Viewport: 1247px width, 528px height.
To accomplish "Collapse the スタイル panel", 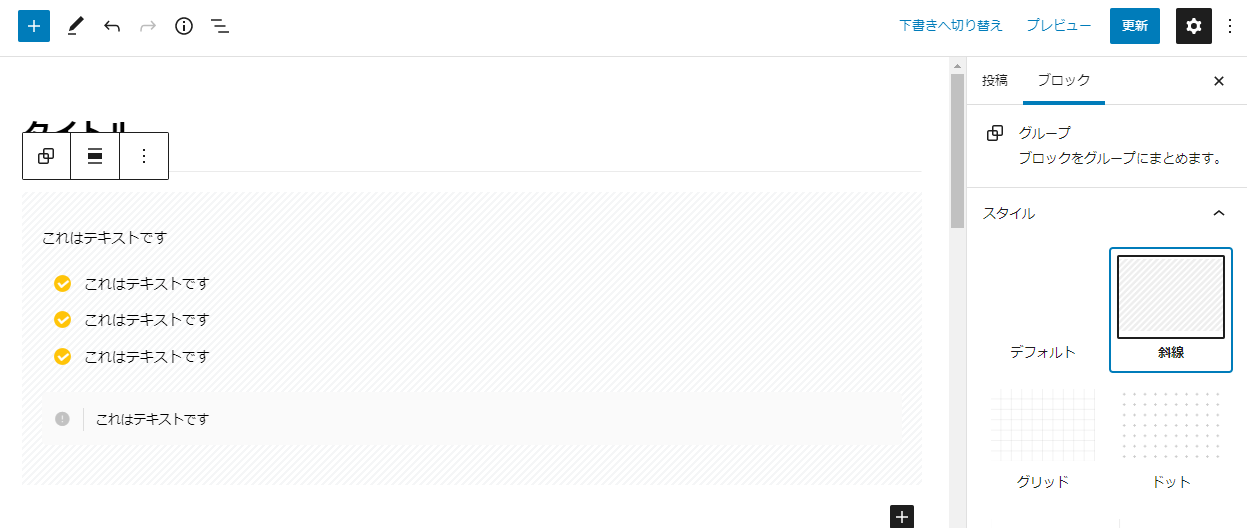I will click(1218, 213).
